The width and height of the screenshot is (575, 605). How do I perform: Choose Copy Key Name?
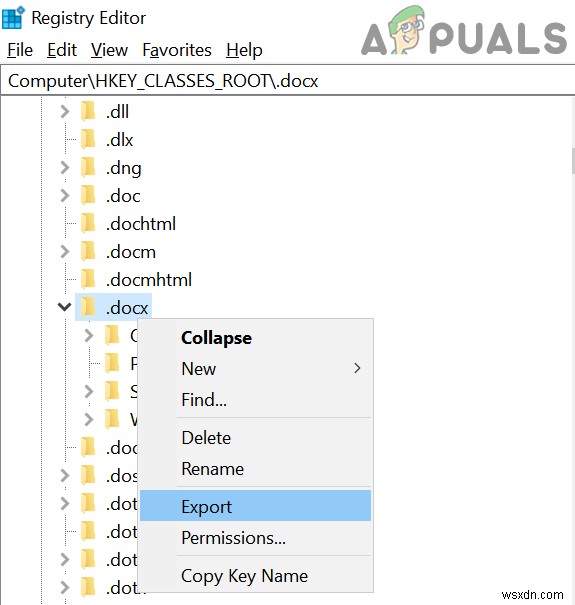tap(255, 576)
